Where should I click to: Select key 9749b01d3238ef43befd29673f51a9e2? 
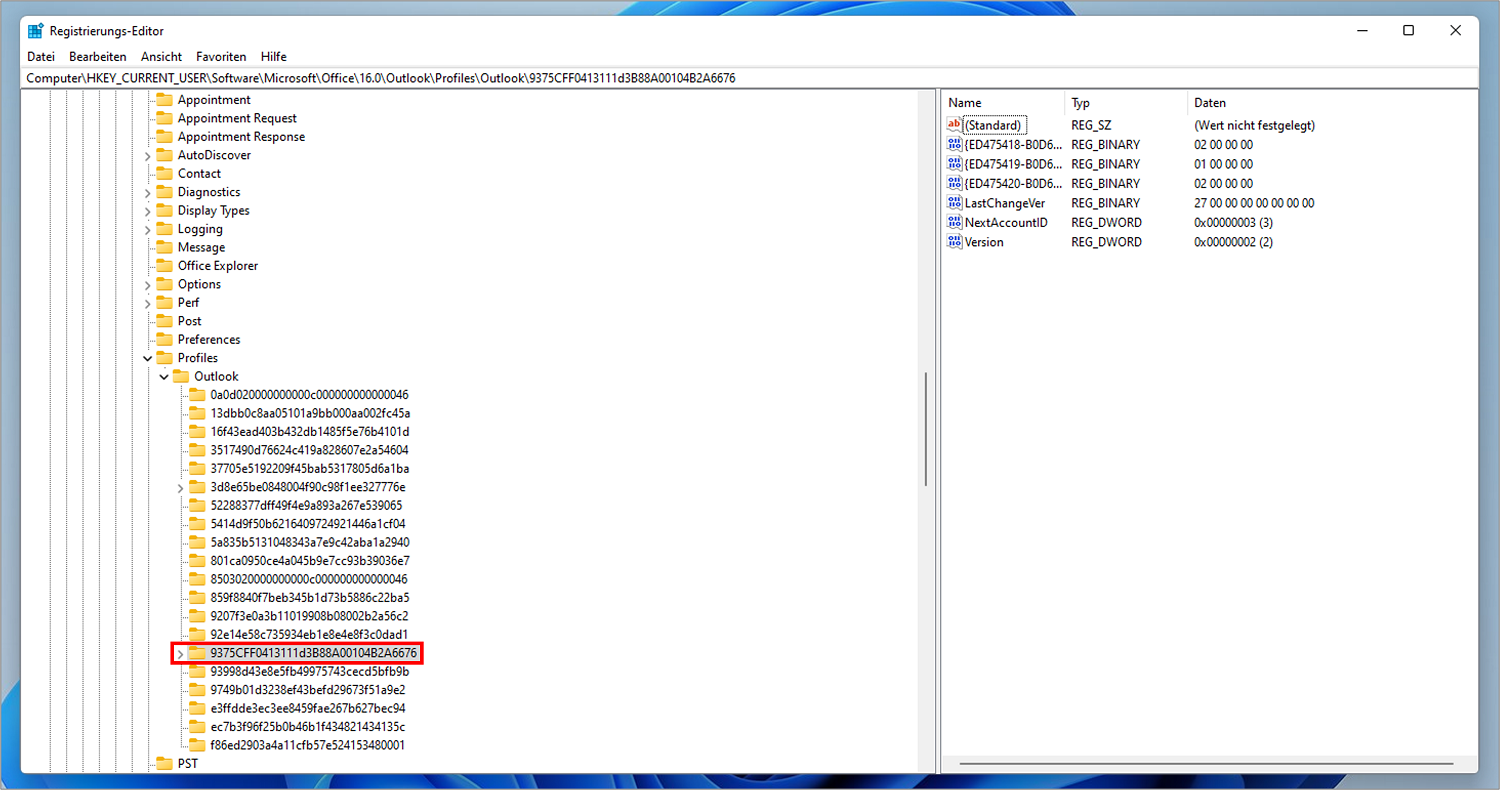[308, 690]
